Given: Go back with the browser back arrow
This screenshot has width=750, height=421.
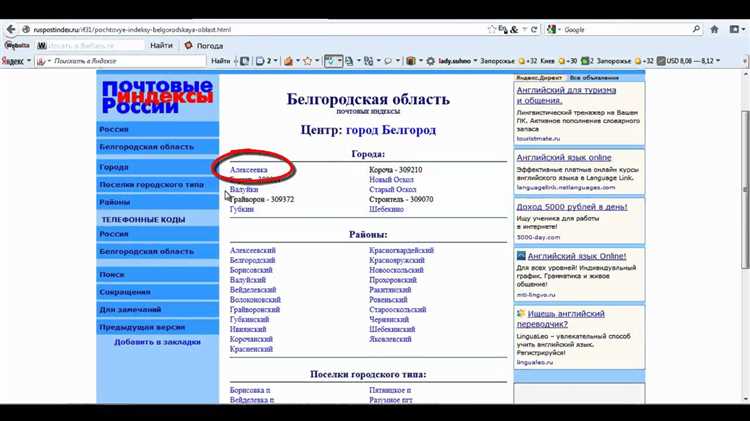Looking at the screenshot, I should 11,29.
